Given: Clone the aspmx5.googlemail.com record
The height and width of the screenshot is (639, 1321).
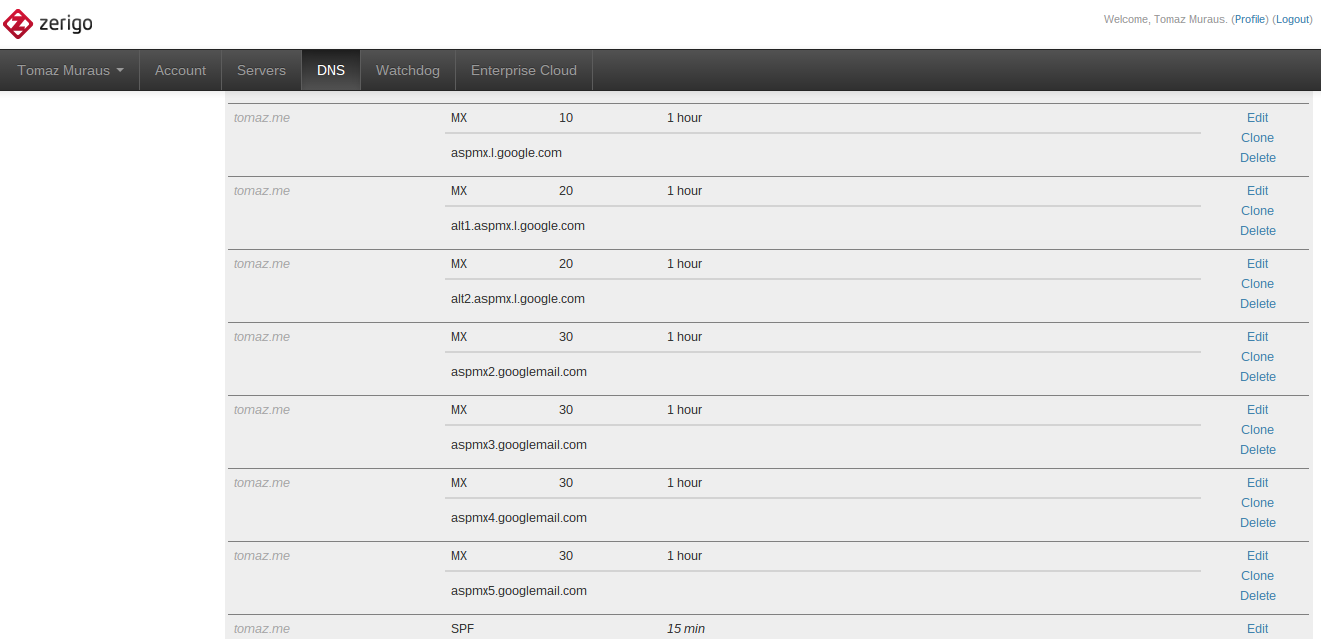Looking at the screenshot, I should click(1257, 575).
